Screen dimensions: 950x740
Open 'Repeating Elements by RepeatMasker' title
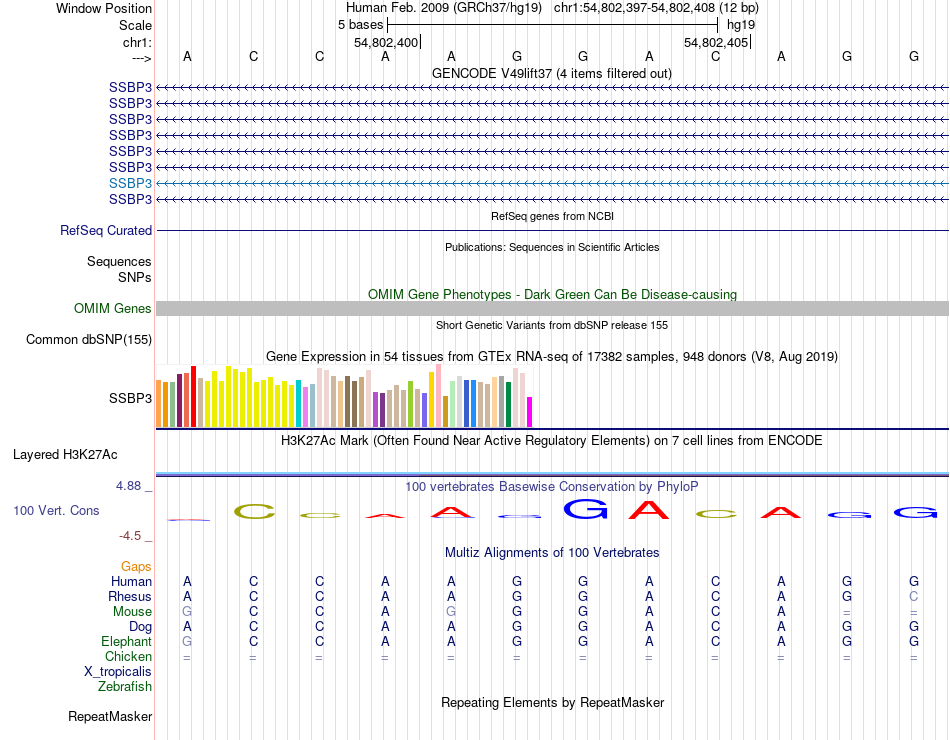552,703
